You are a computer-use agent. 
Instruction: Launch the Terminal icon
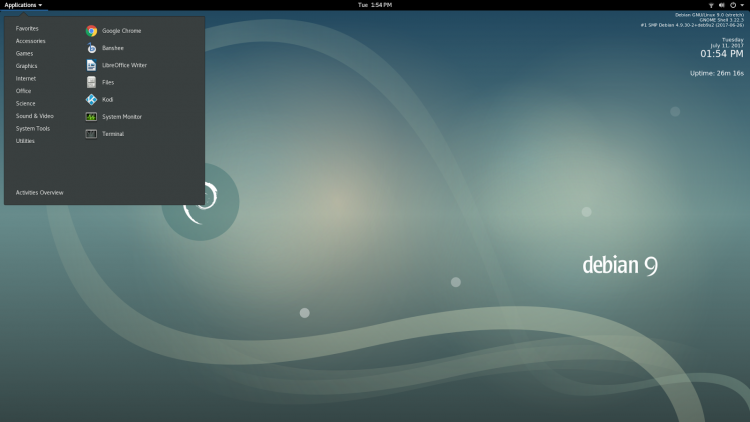pos(91,134)
